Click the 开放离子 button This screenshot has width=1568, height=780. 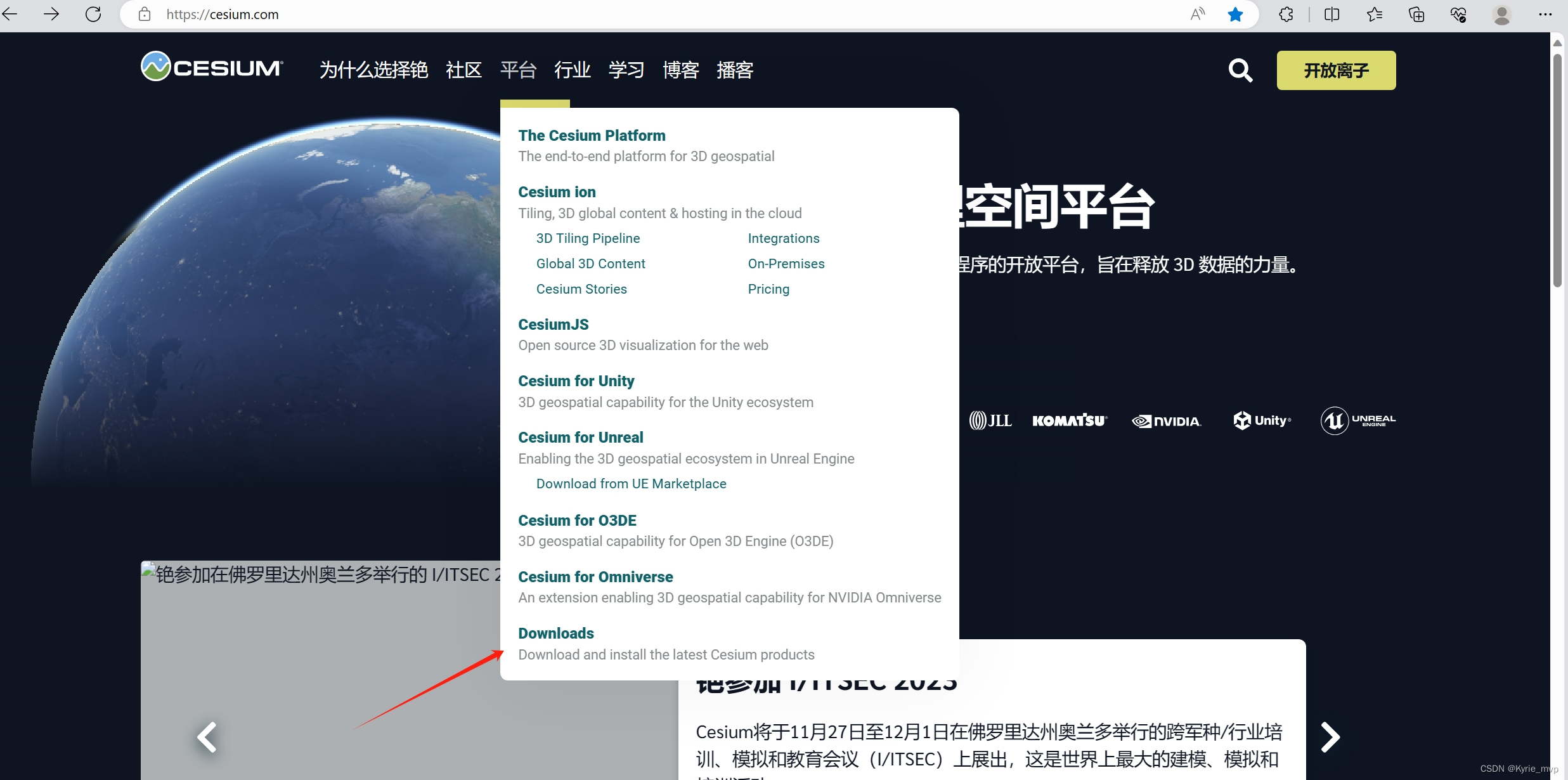coord(1335,70)
